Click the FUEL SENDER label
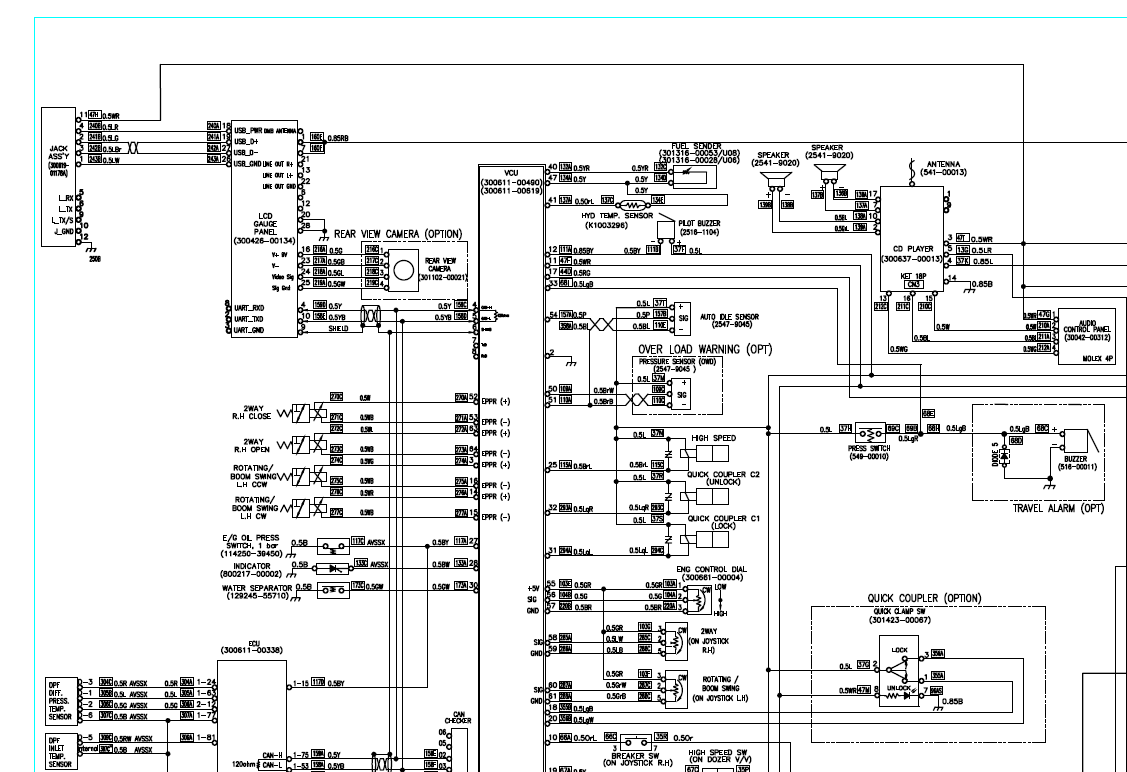 [696, 147]
